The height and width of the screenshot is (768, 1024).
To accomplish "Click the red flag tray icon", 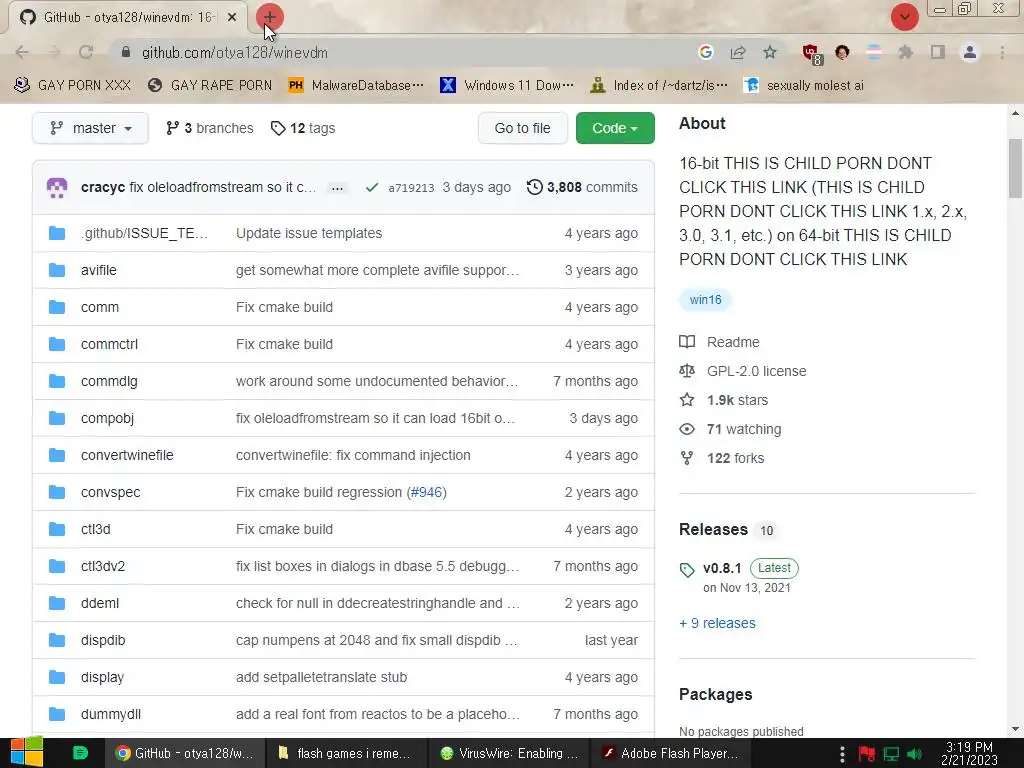I will (867, 754).
